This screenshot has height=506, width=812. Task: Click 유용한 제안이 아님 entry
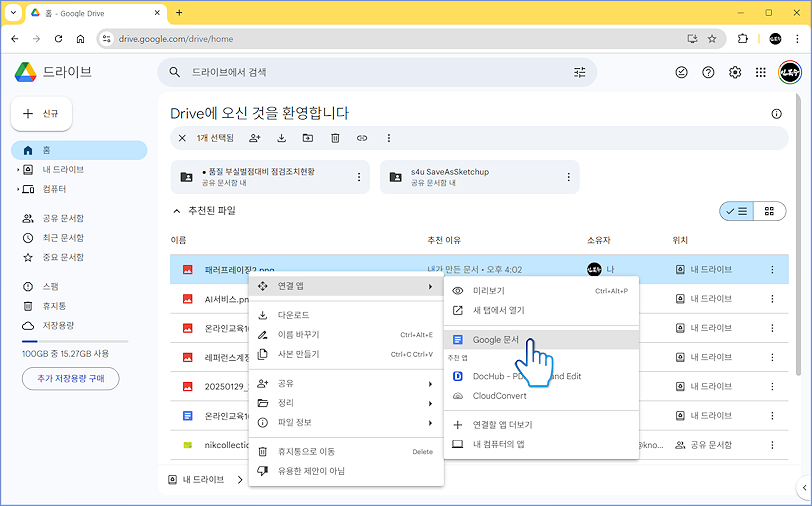346,471
